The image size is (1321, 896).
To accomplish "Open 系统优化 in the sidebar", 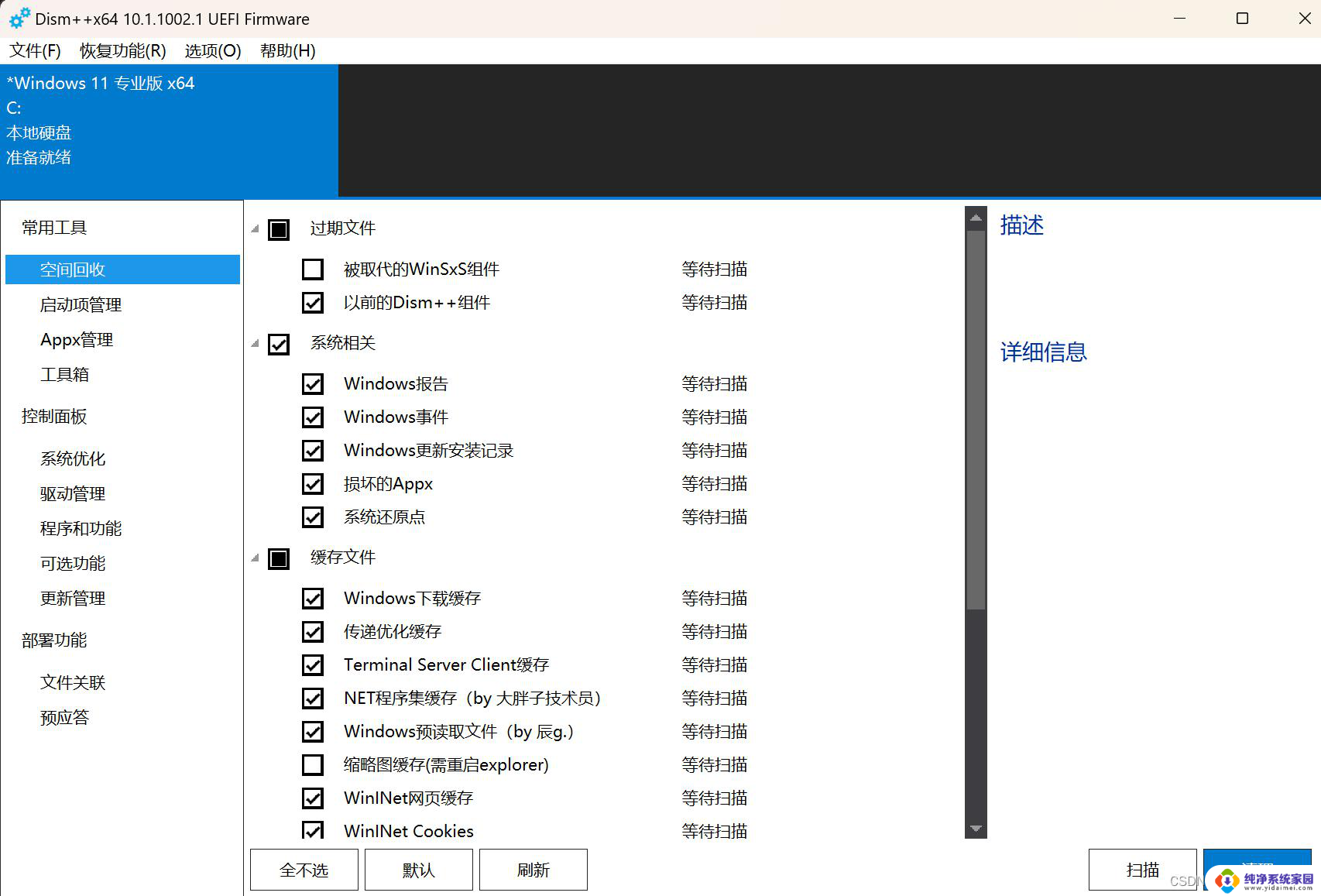I will pos(73,458).
